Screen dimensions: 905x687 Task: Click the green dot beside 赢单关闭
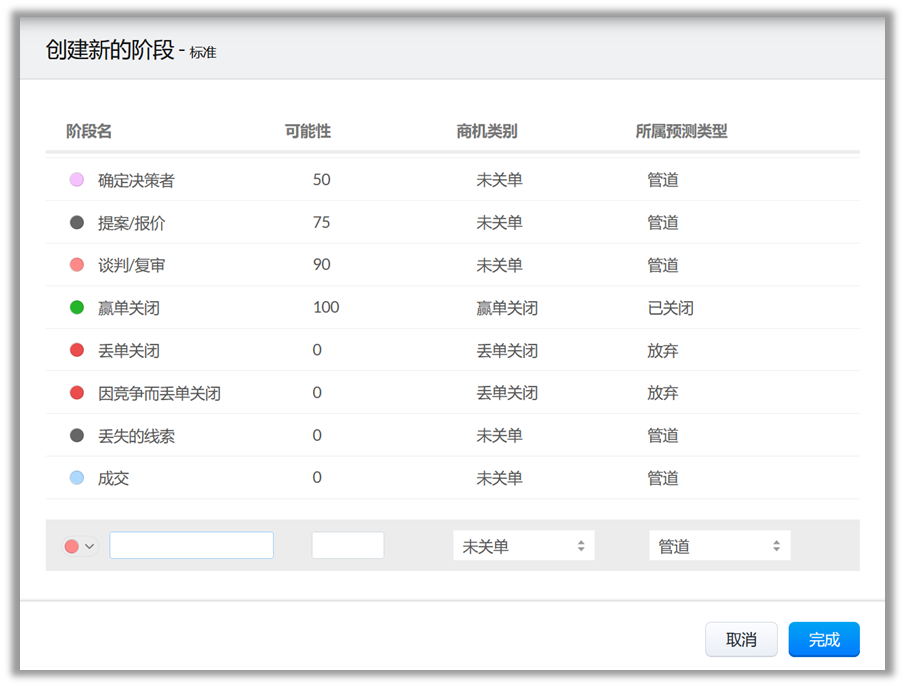77,308
